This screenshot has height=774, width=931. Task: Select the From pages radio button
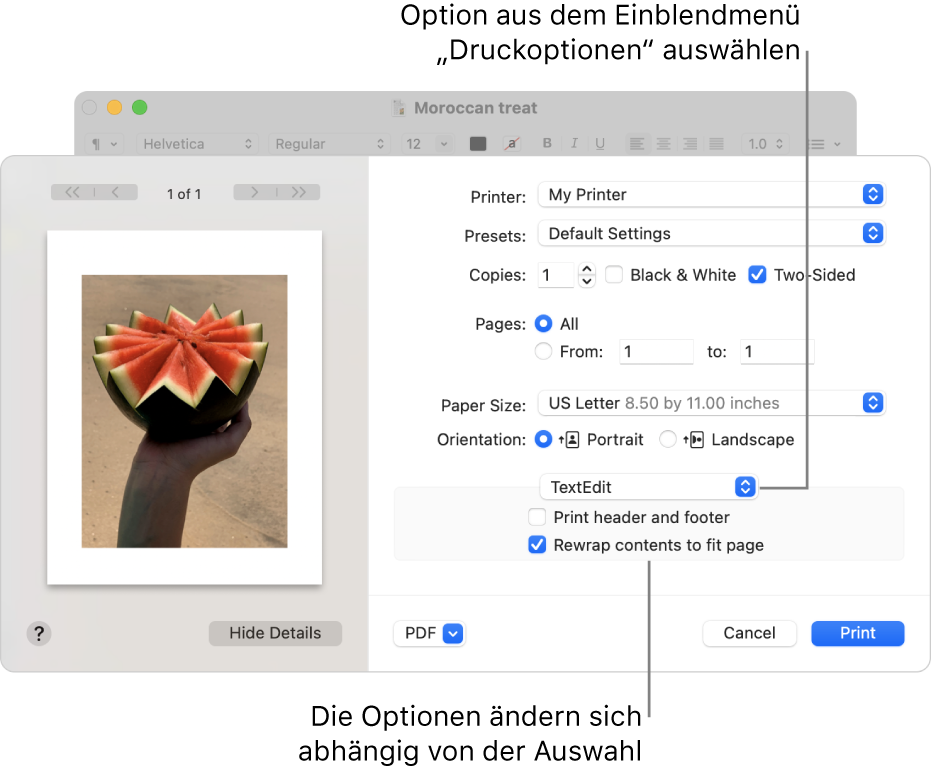pos(543,351)
